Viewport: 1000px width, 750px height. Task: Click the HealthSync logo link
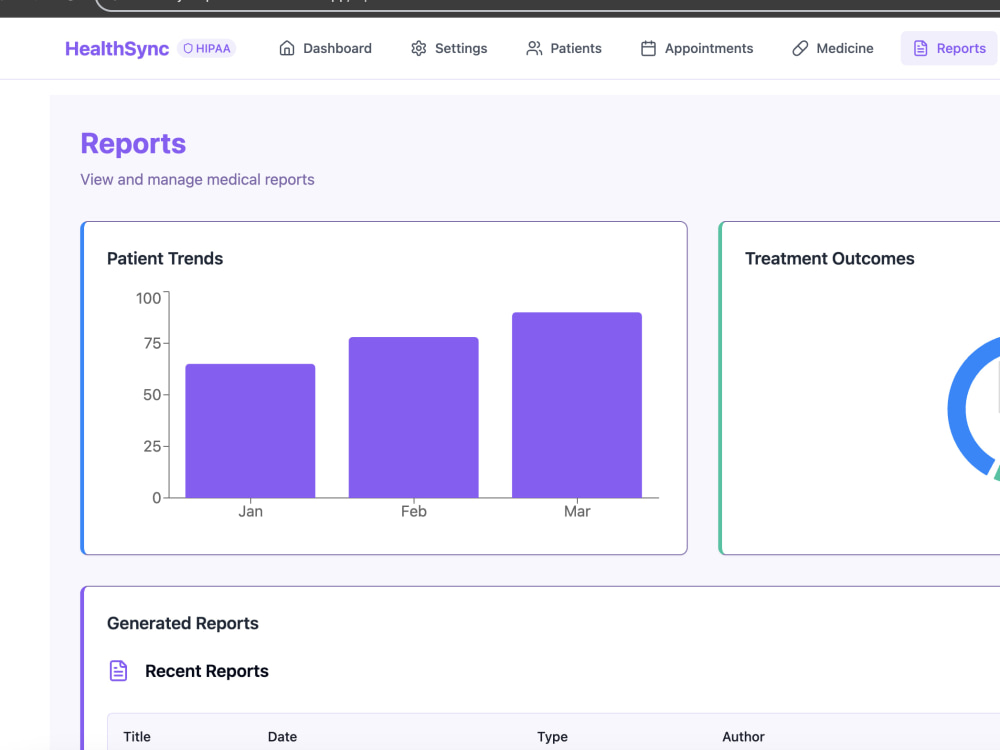(x=117, y=48)
